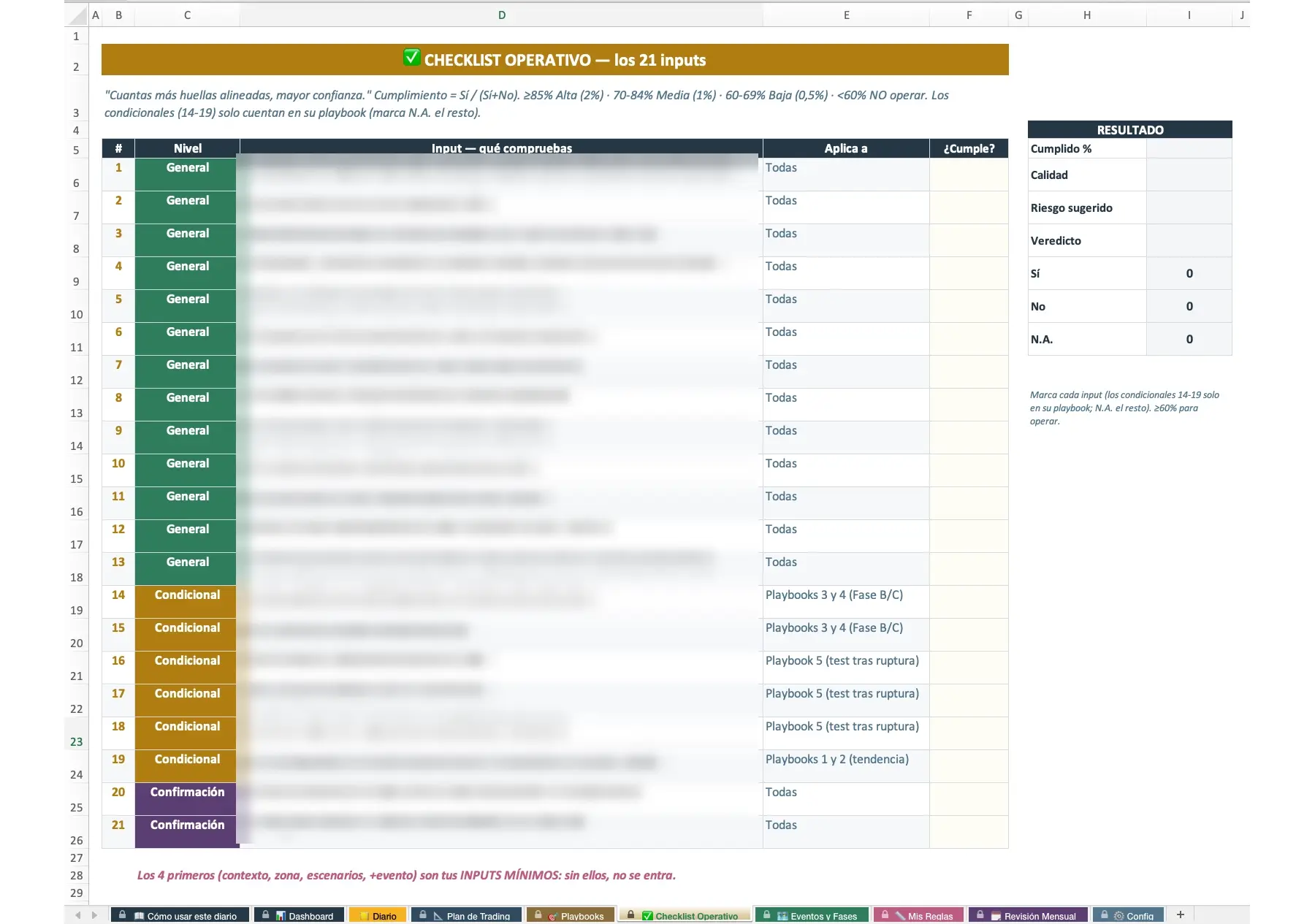The width and height of the screenshot is (1315, 924).
Task: Click the previous-sheet navigation arrow
Action: (78, 915)
